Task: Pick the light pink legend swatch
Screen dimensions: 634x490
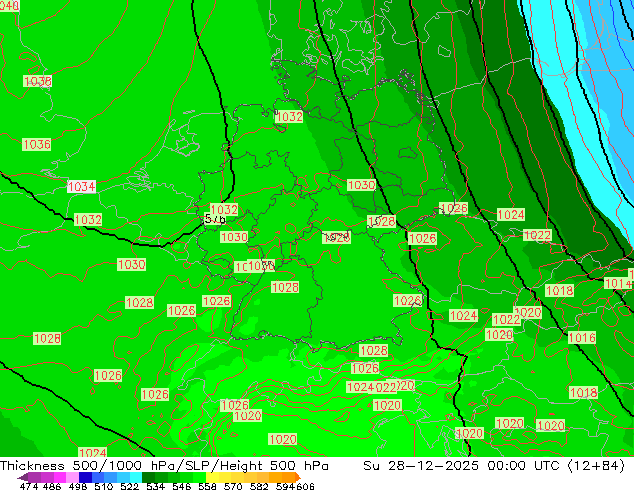Action: [x=72, y=477]
